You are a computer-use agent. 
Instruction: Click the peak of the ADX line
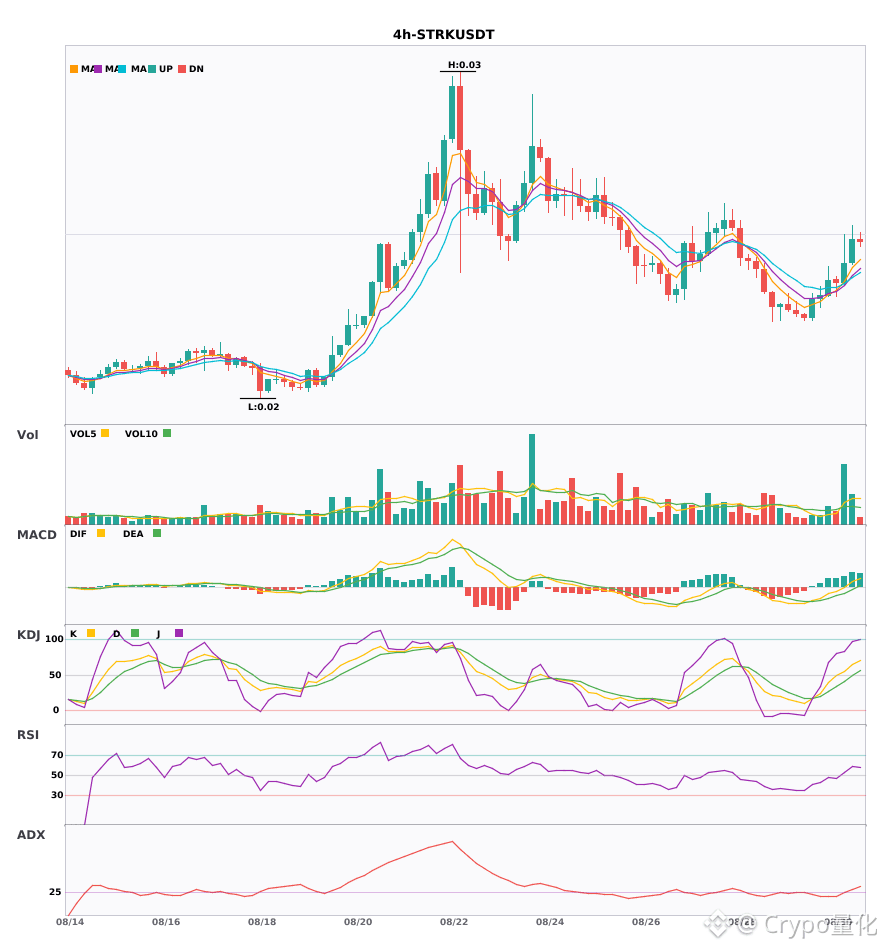pyautogui.click(x=452, y=842)
